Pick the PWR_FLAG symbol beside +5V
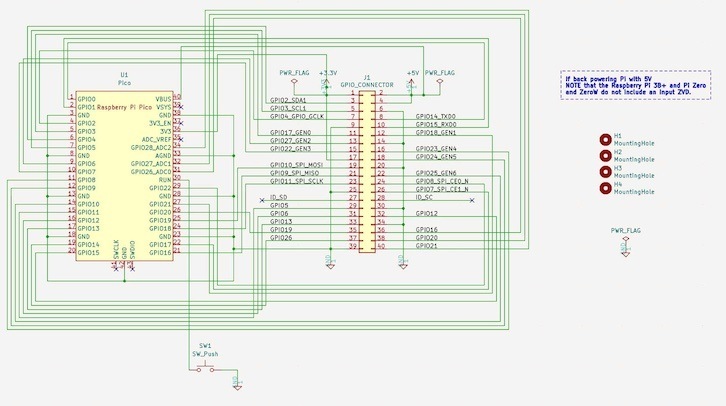The image size is (726, 406). pyautogui.click(x=439, y=82)
